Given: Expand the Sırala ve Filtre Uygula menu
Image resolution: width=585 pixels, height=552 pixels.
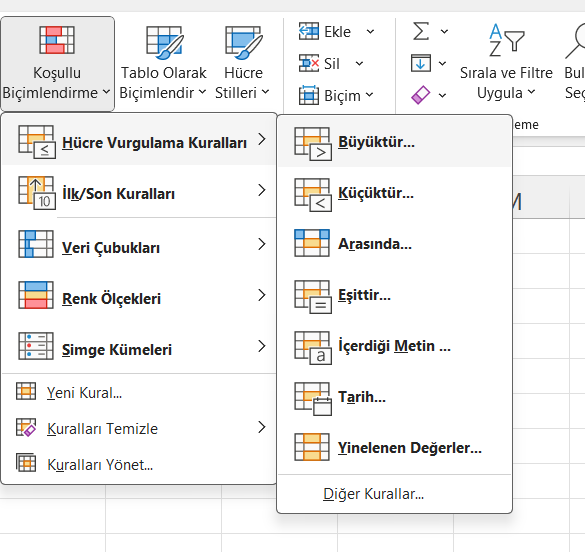Looking at the screenshot, I should click(506, 64).
